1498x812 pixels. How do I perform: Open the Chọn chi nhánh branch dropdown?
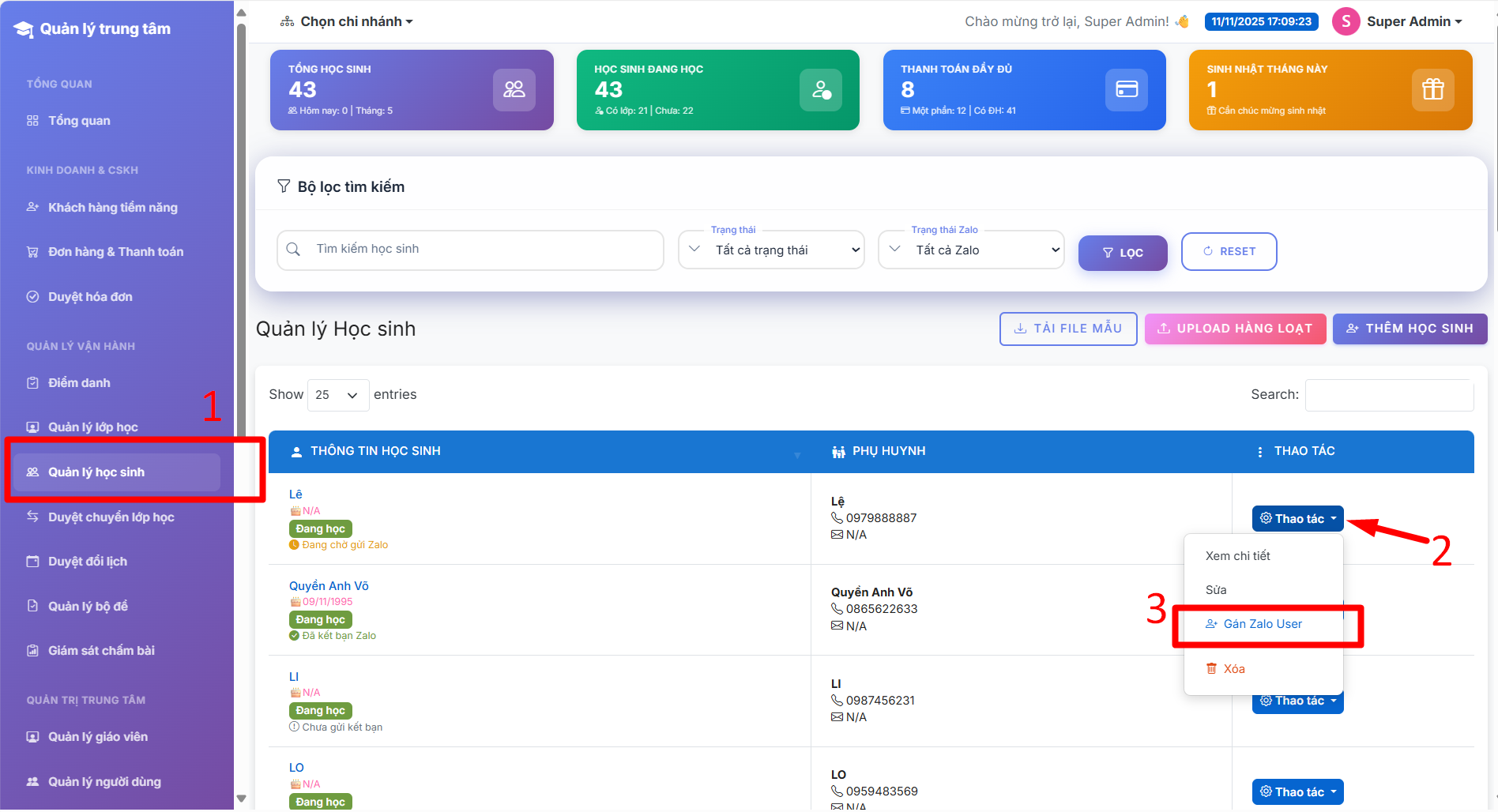coord(347,21)
